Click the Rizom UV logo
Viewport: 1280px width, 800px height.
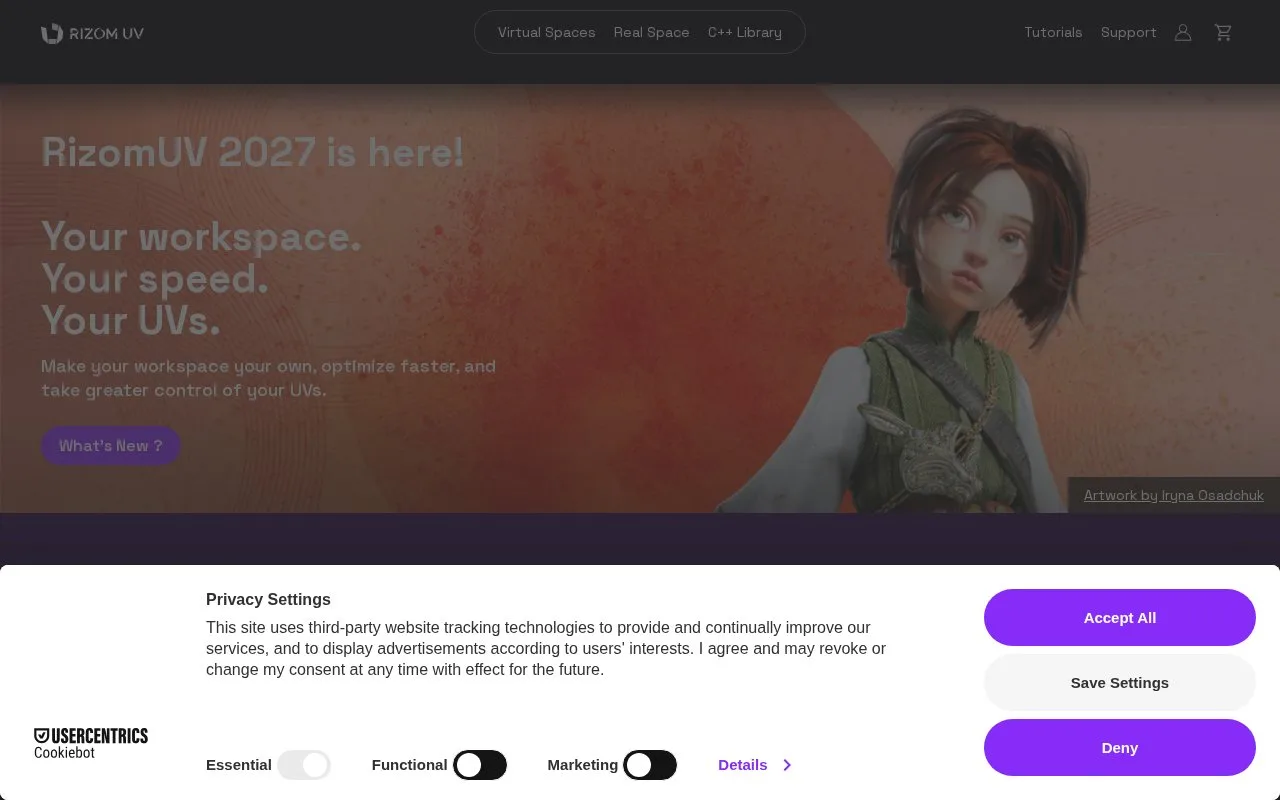click(92, 33)
